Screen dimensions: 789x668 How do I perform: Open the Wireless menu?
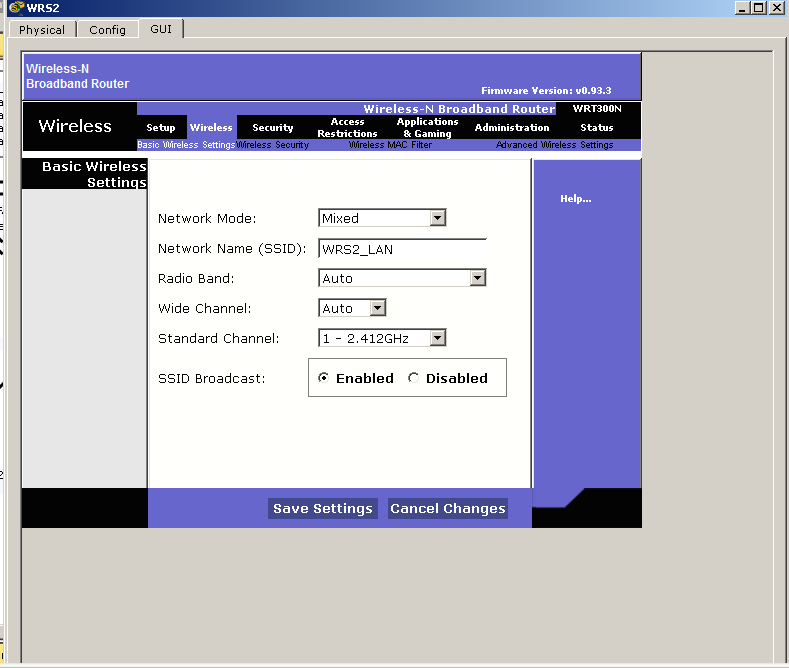(x=211, y=128)
